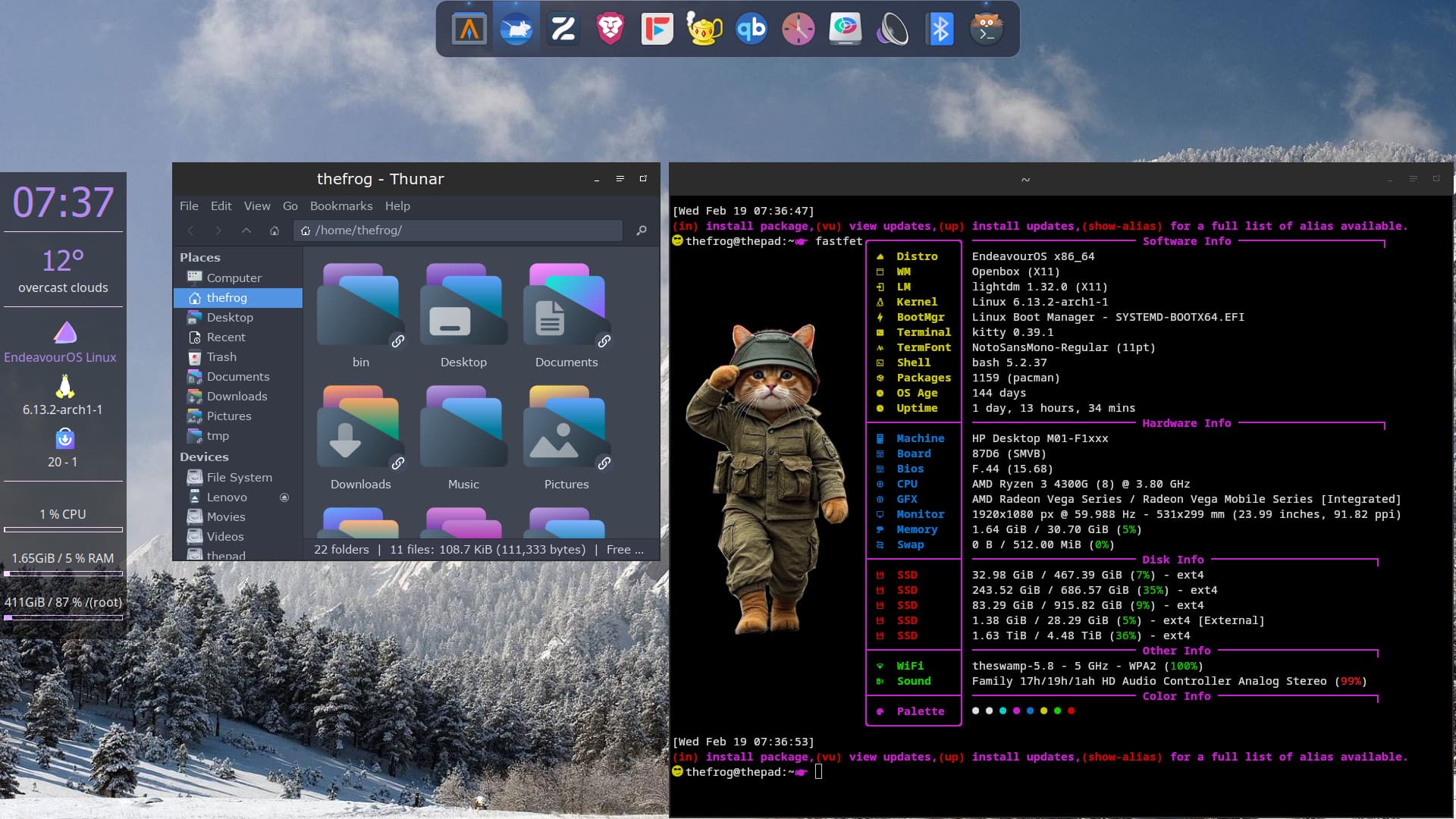Viewport: 1456px width, 819px height.
Task: Click the red palette dot in terminal
Action: [1071, 711]
